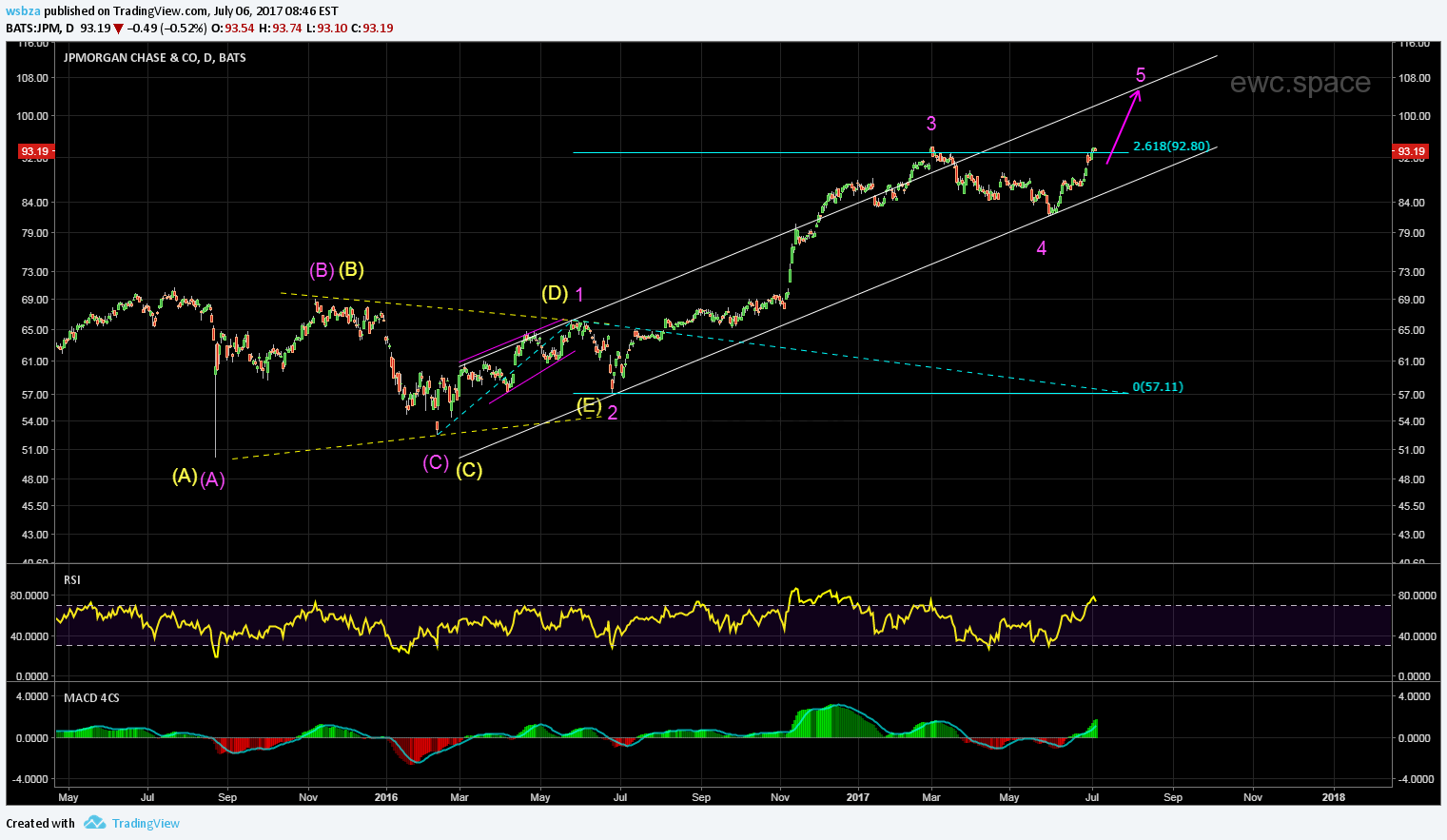
Task: Select the 2.618(92.80) Fibonacci level label
Action: [1171, 147]
